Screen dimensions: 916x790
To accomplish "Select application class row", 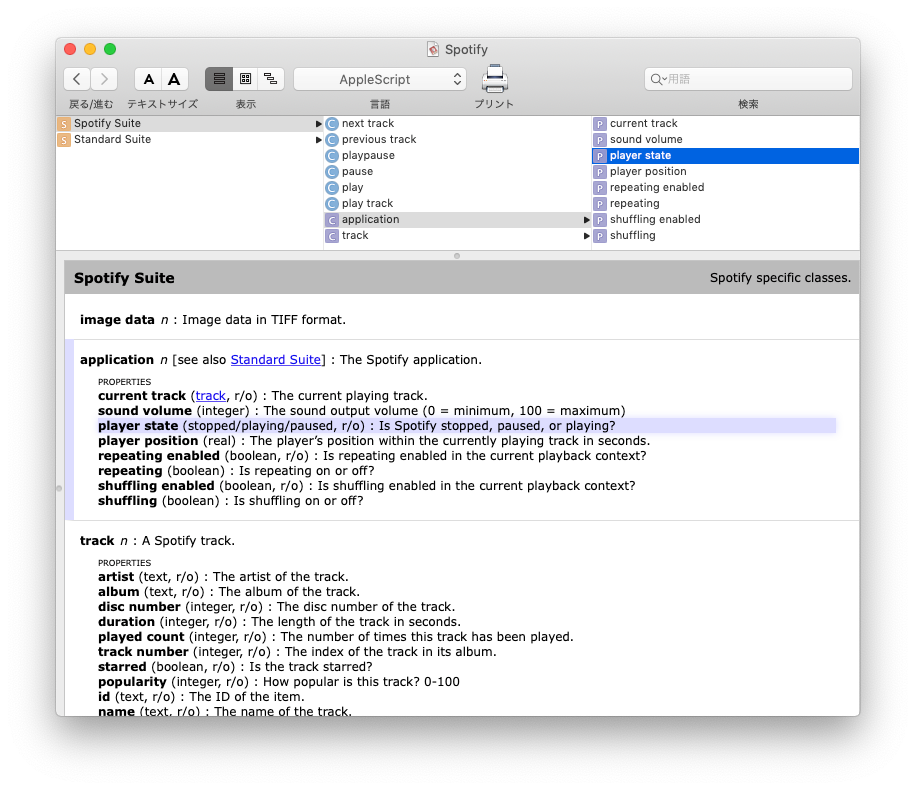I will coord(457,220).
